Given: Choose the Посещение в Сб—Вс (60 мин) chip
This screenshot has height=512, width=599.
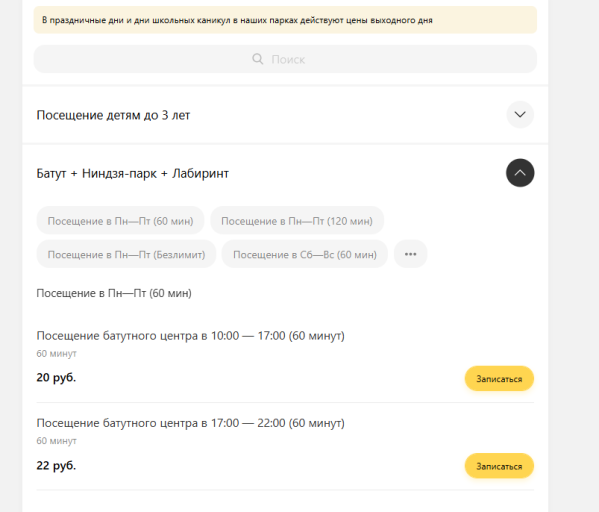Looking at the screenshot, I should (x=304, y=254).
